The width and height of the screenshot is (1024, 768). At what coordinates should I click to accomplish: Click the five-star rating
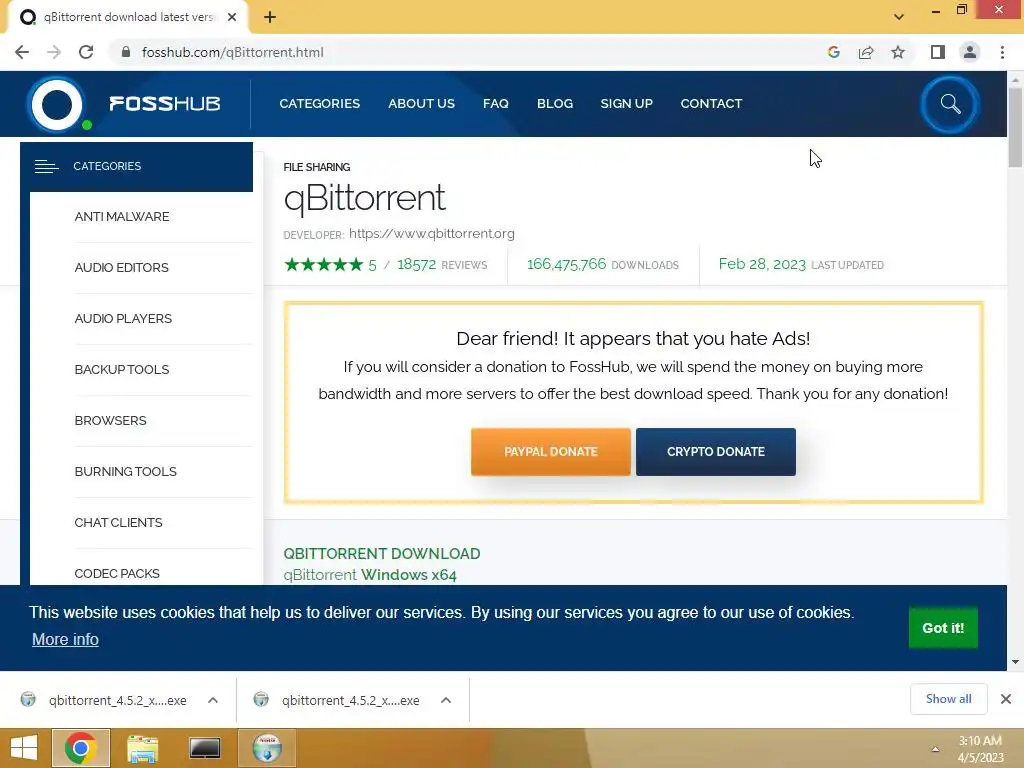click(x=323, y=264)
